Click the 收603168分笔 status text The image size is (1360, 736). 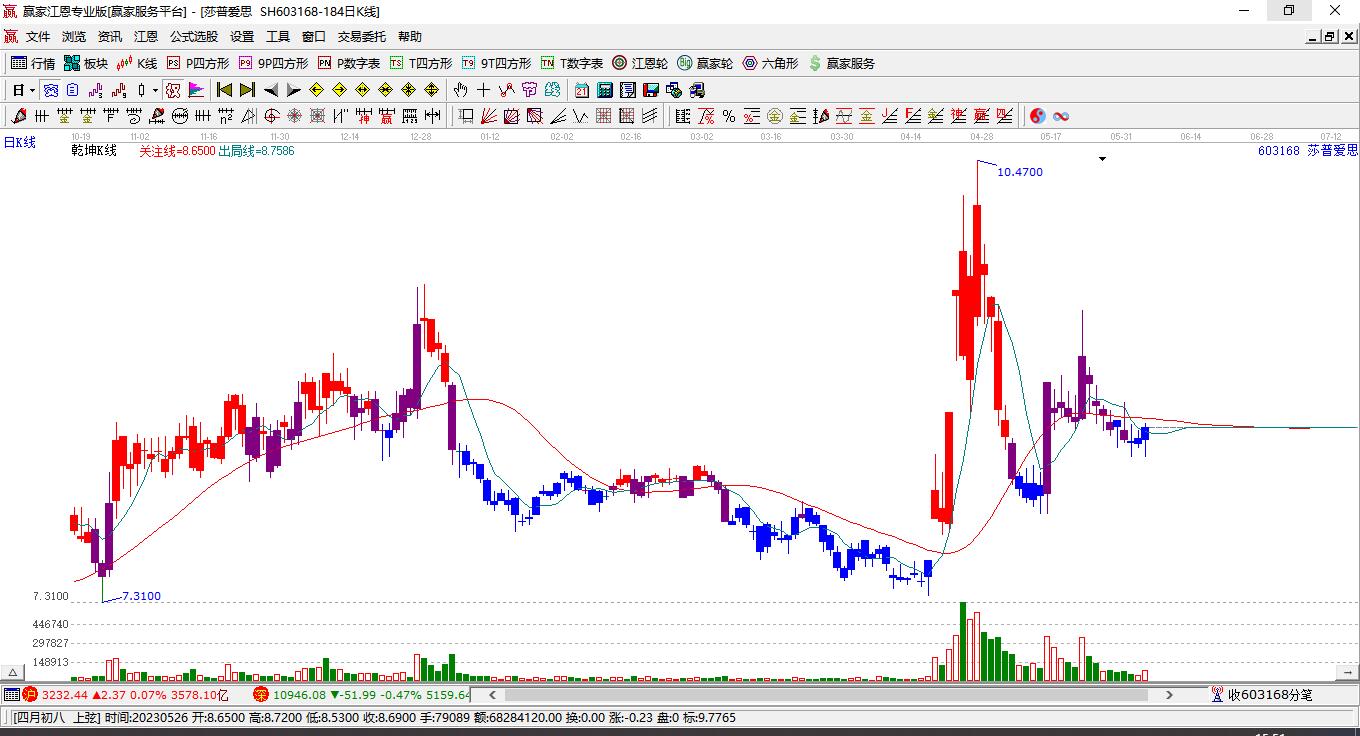[1270, 695]
